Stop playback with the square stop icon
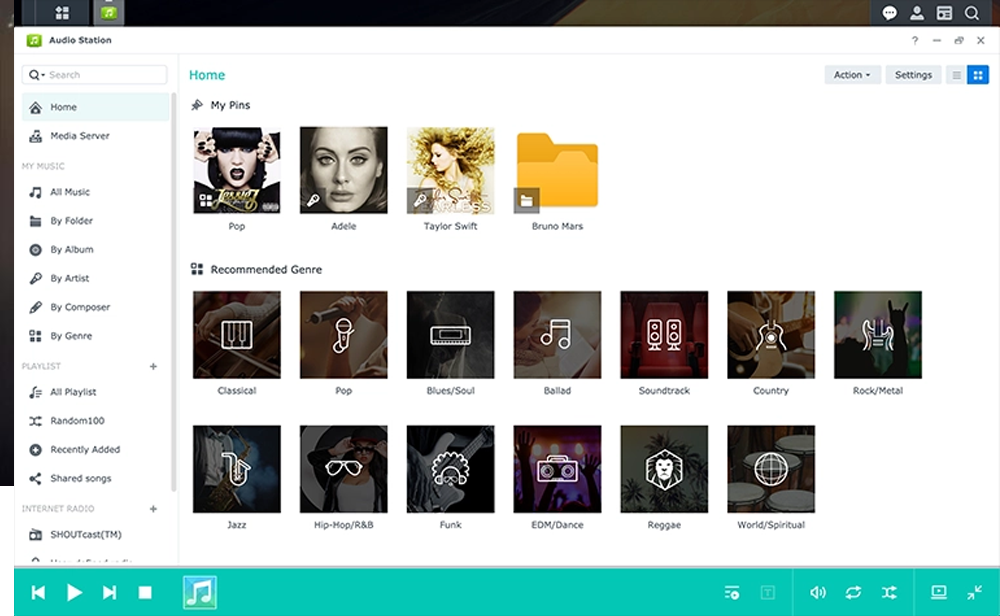This screenshot has width=1000, height=616. tap(145, 593)
